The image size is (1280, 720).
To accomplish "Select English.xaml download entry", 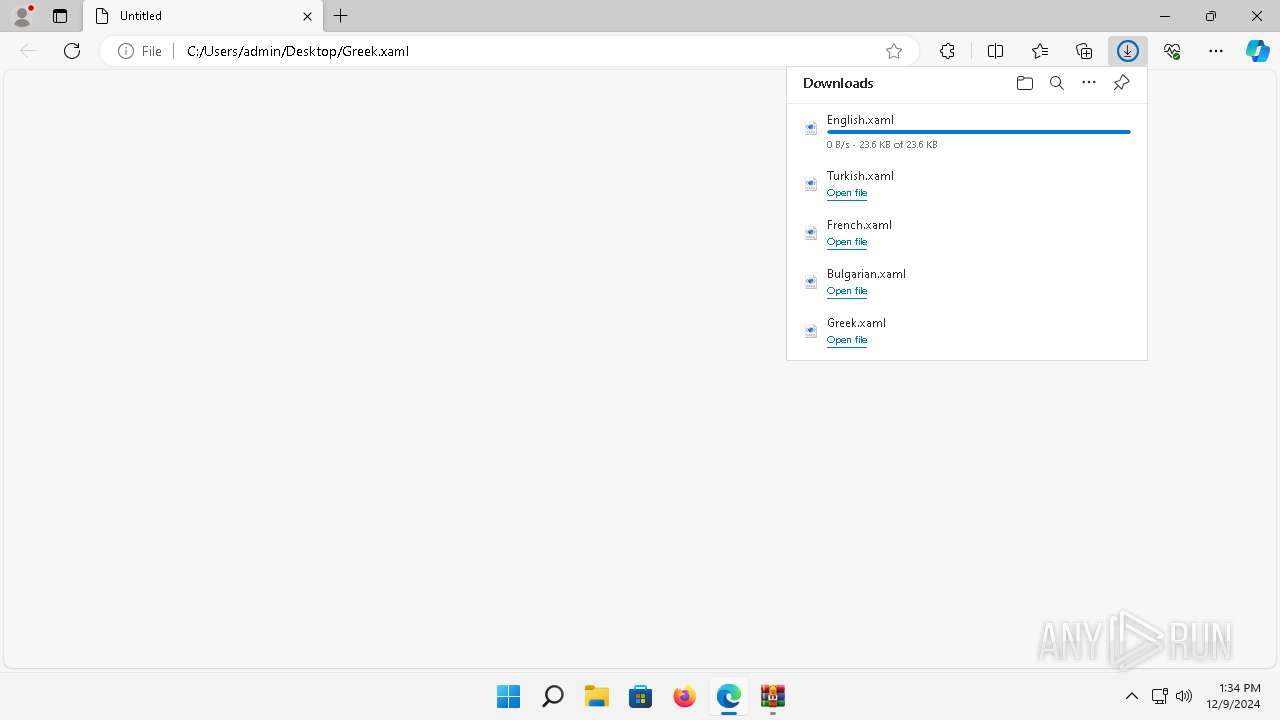I will pyautogui.click(x=967, y=131).
